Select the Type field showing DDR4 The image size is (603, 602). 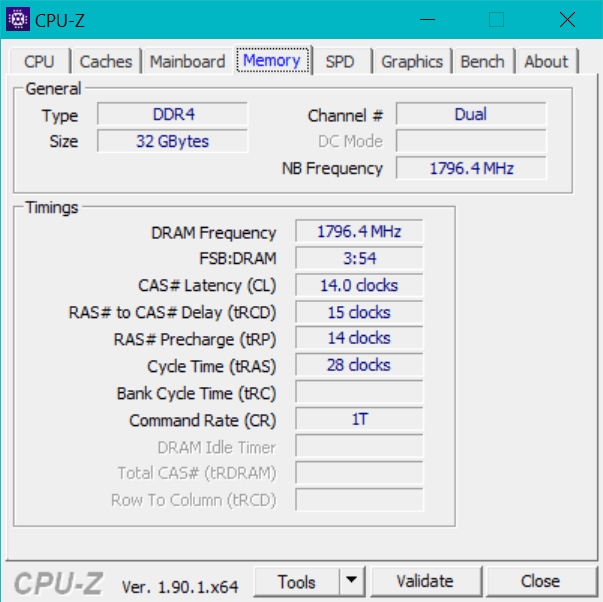coord(173,114)
